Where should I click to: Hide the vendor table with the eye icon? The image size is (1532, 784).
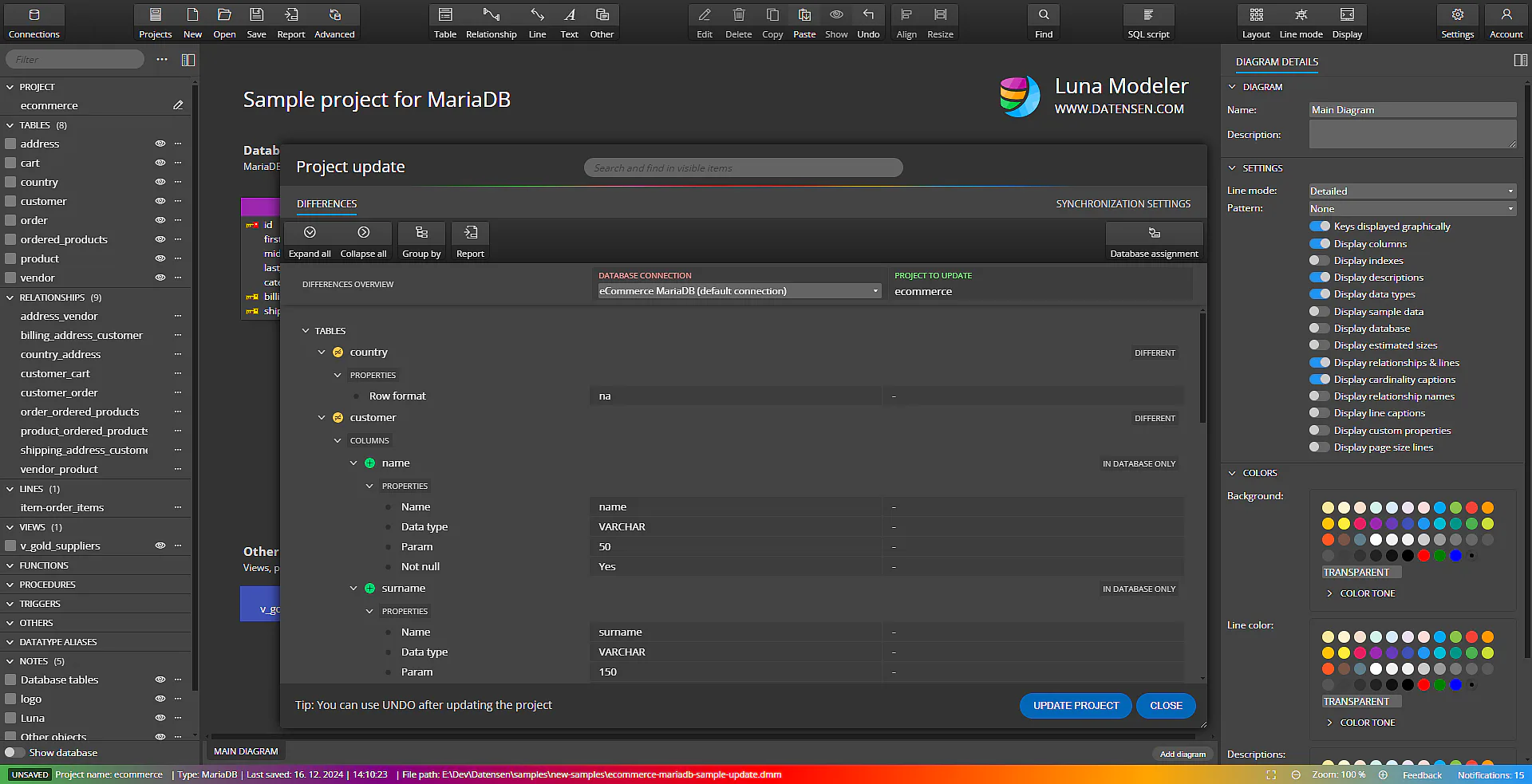click(160, 278)
